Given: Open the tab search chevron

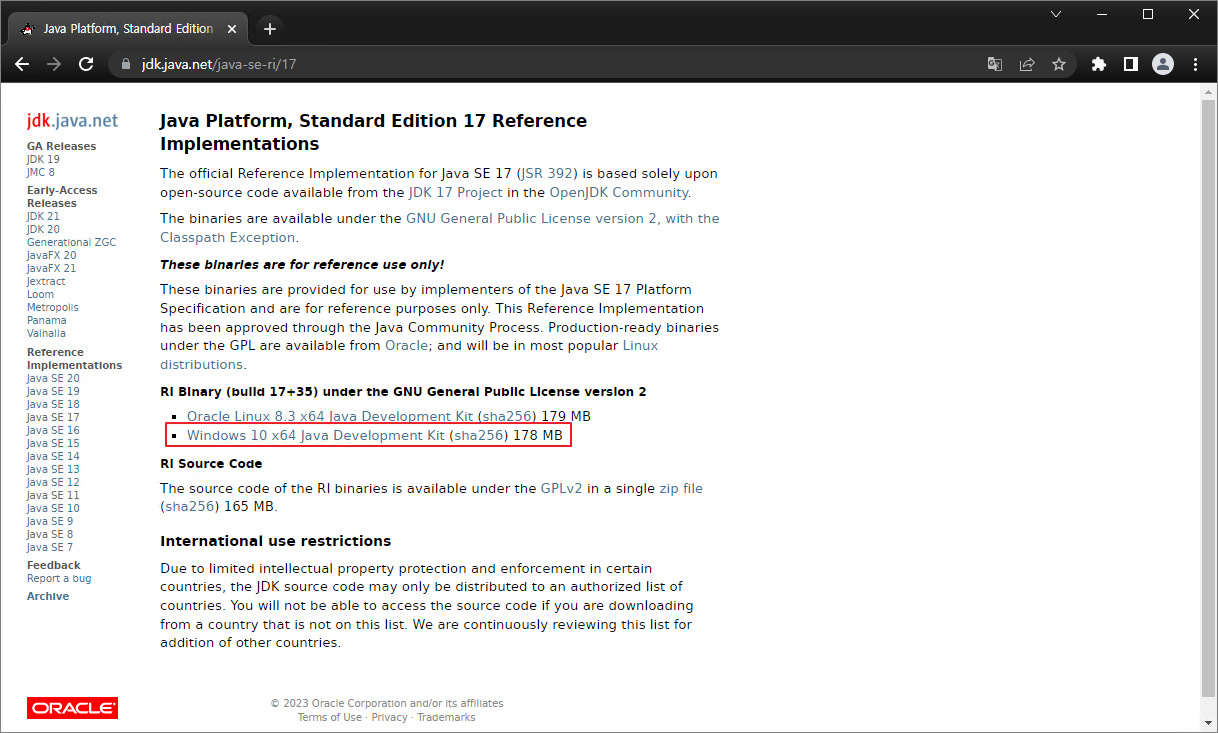Looking at the screenshot, I should [1057, 14].
